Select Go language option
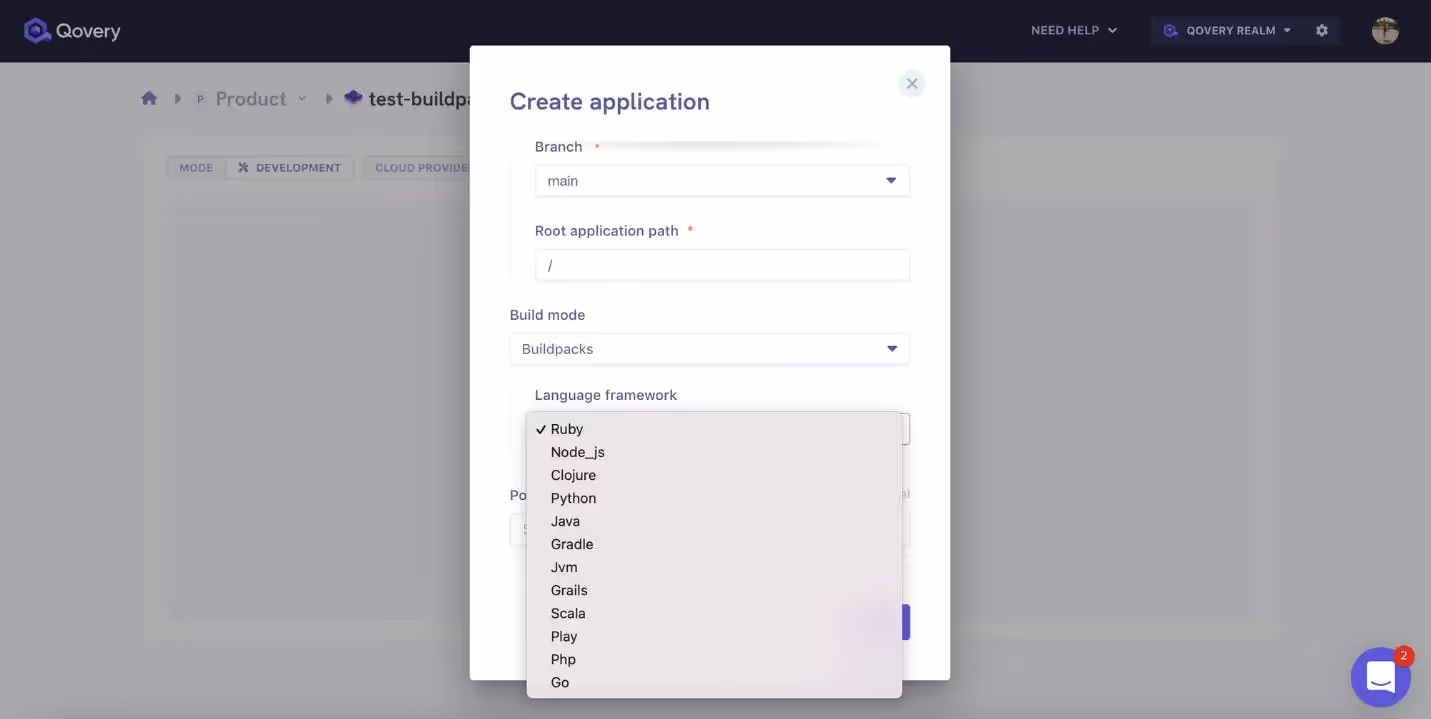Image resolution: width=1431 pixels, height=719 pixels. click(x=714, y=682)
